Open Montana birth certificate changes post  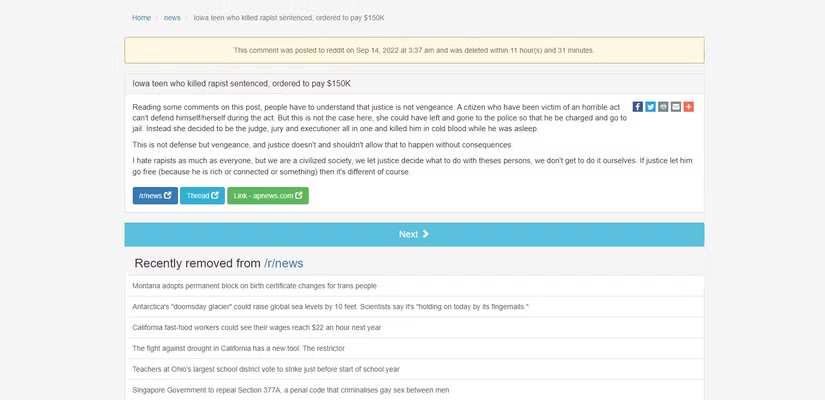[254, 286]
